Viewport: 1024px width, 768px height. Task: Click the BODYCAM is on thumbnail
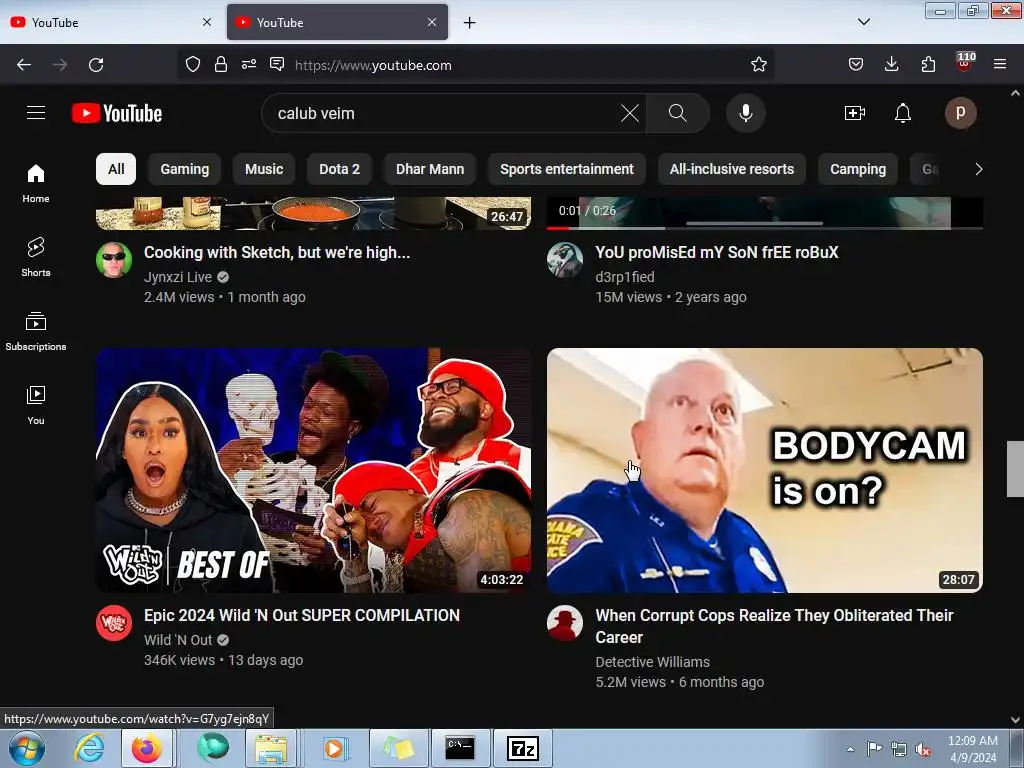coord(765,470)
